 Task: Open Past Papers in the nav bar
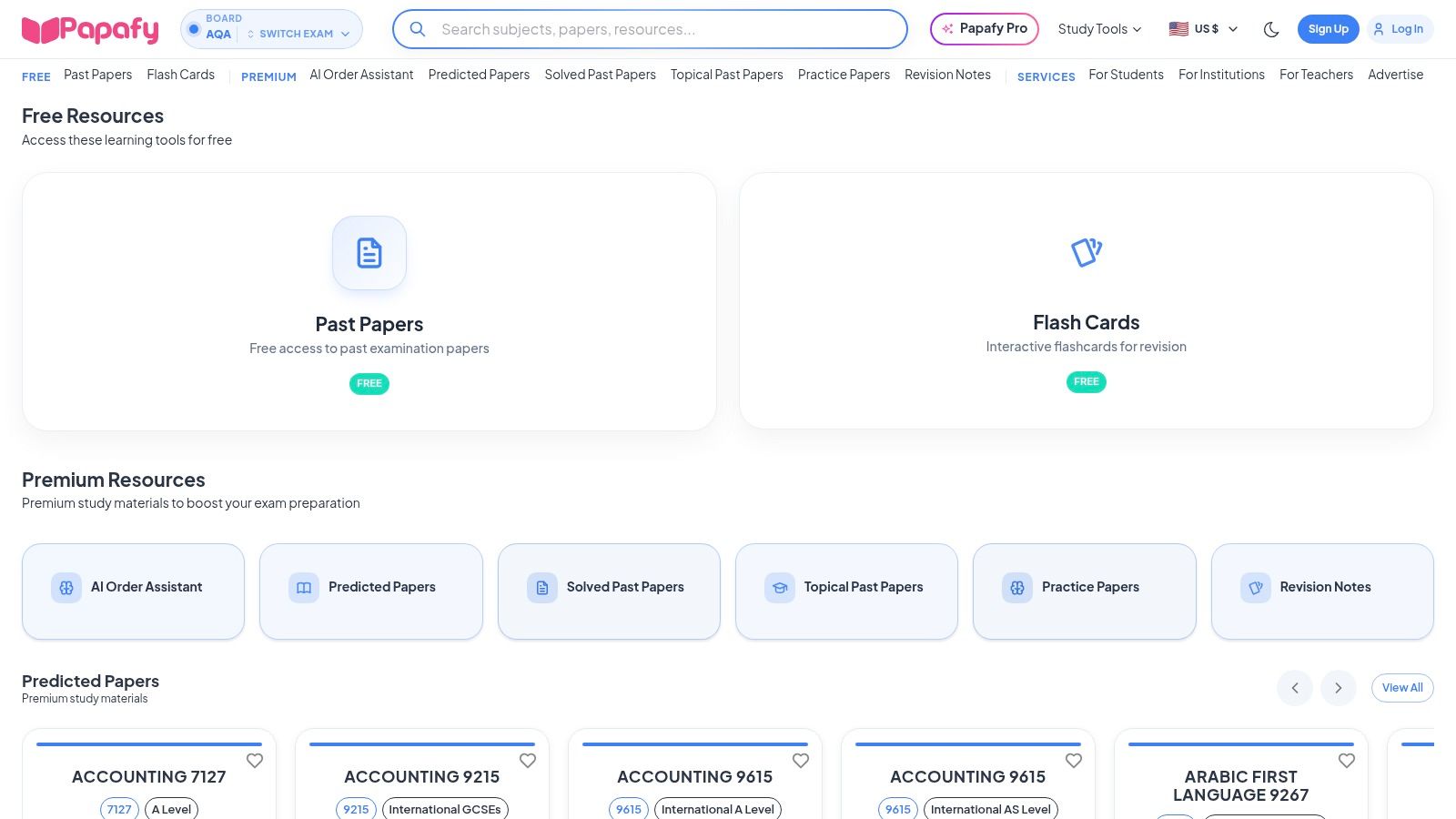pos(97,75)
